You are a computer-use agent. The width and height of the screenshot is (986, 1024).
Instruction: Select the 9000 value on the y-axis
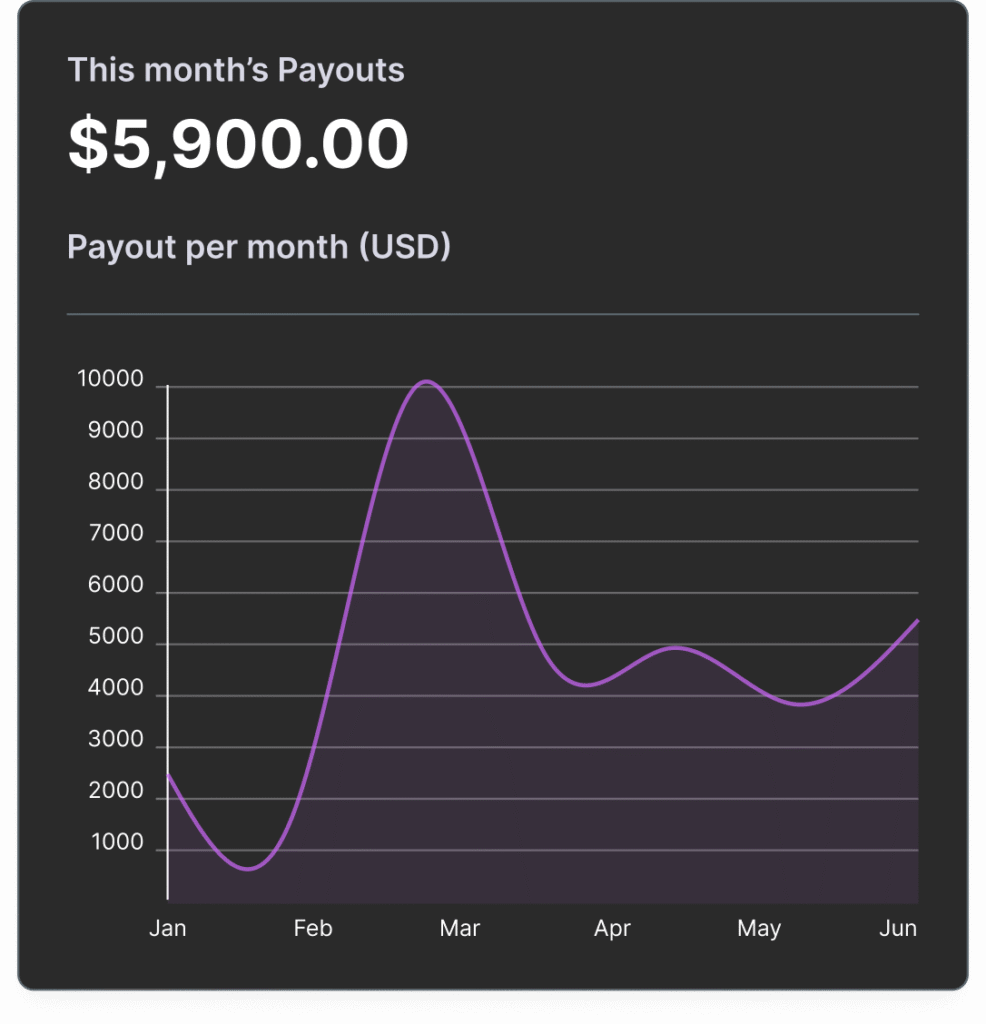pos(116,432)
